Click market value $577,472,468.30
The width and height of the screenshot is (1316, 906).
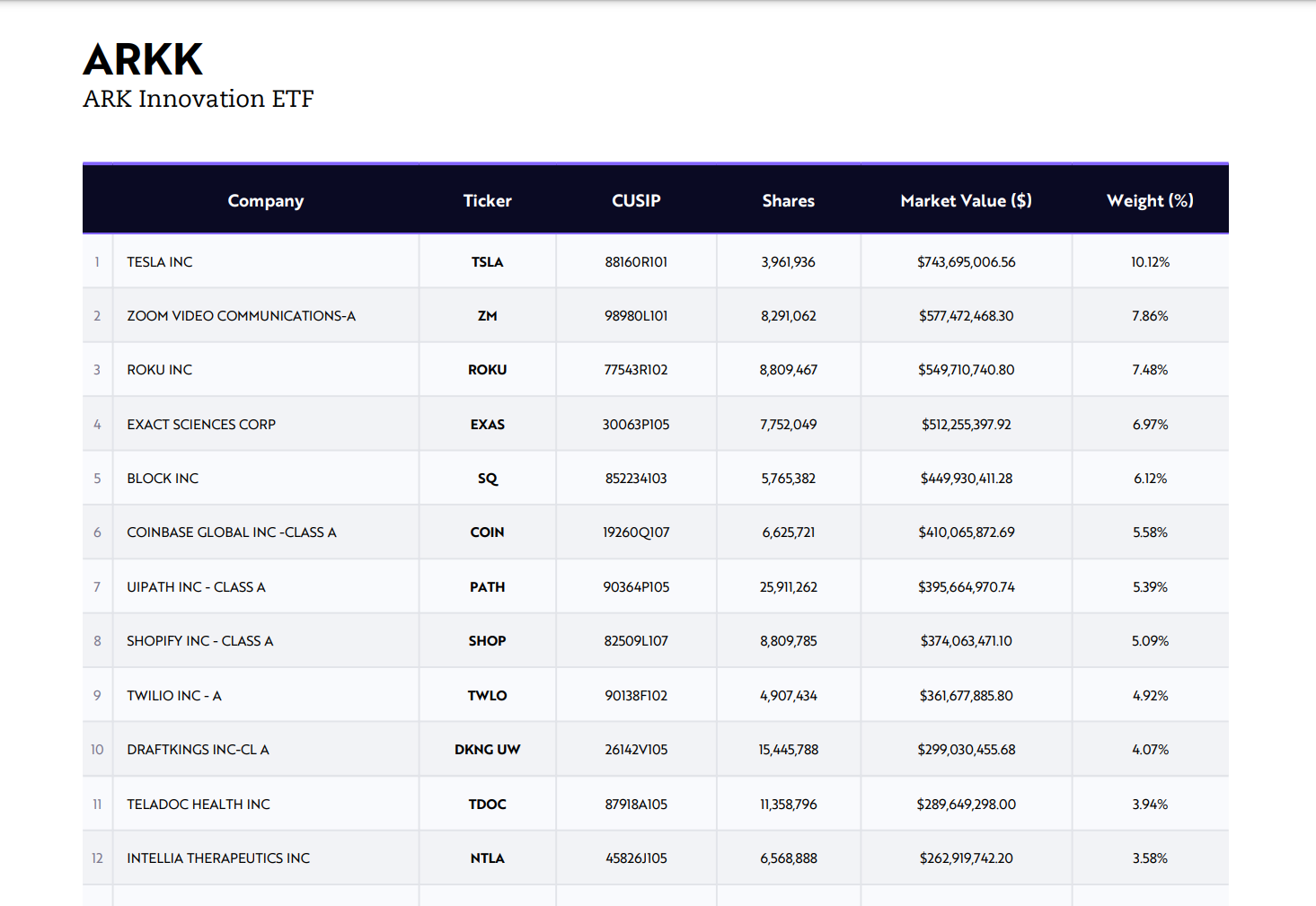(967, 316)
